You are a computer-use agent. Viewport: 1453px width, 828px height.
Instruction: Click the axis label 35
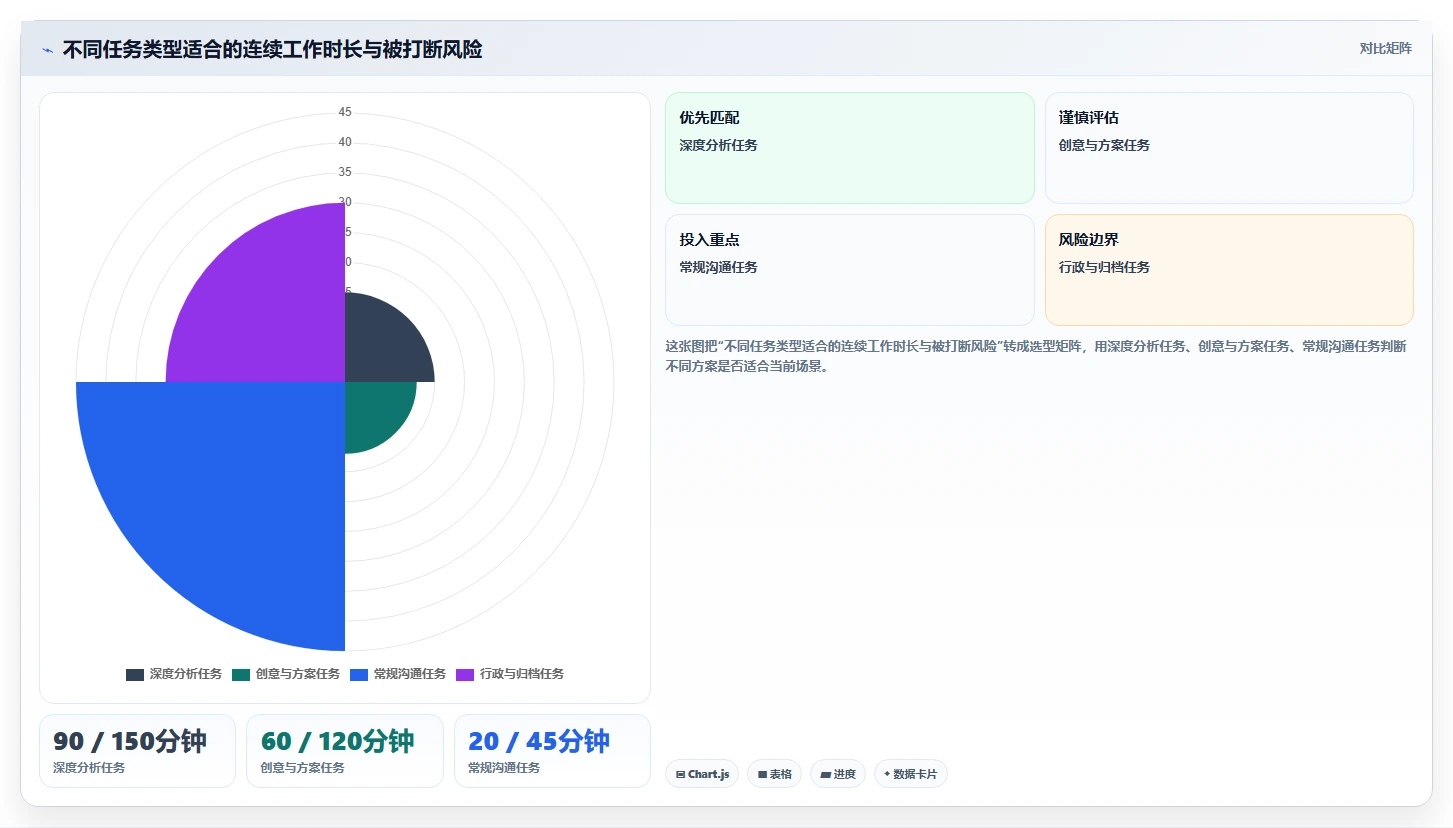pyautogui.click(x=345, y=172)
